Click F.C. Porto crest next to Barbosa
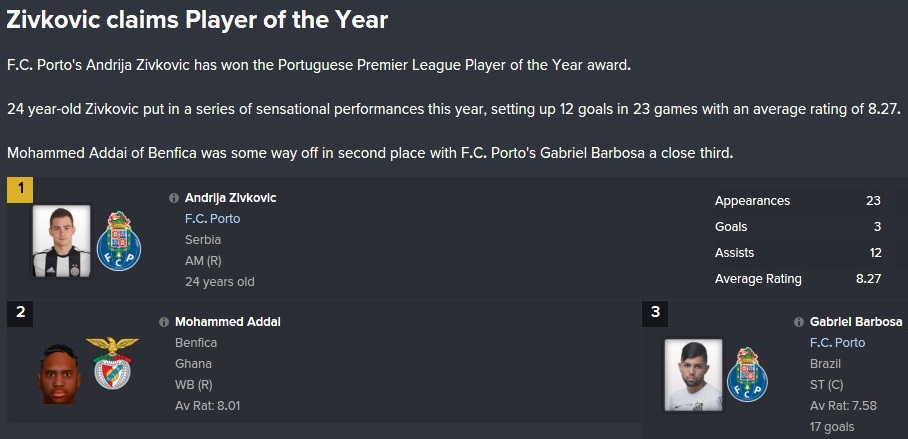This screenshot has height=439, width=908. pos(747,374)
